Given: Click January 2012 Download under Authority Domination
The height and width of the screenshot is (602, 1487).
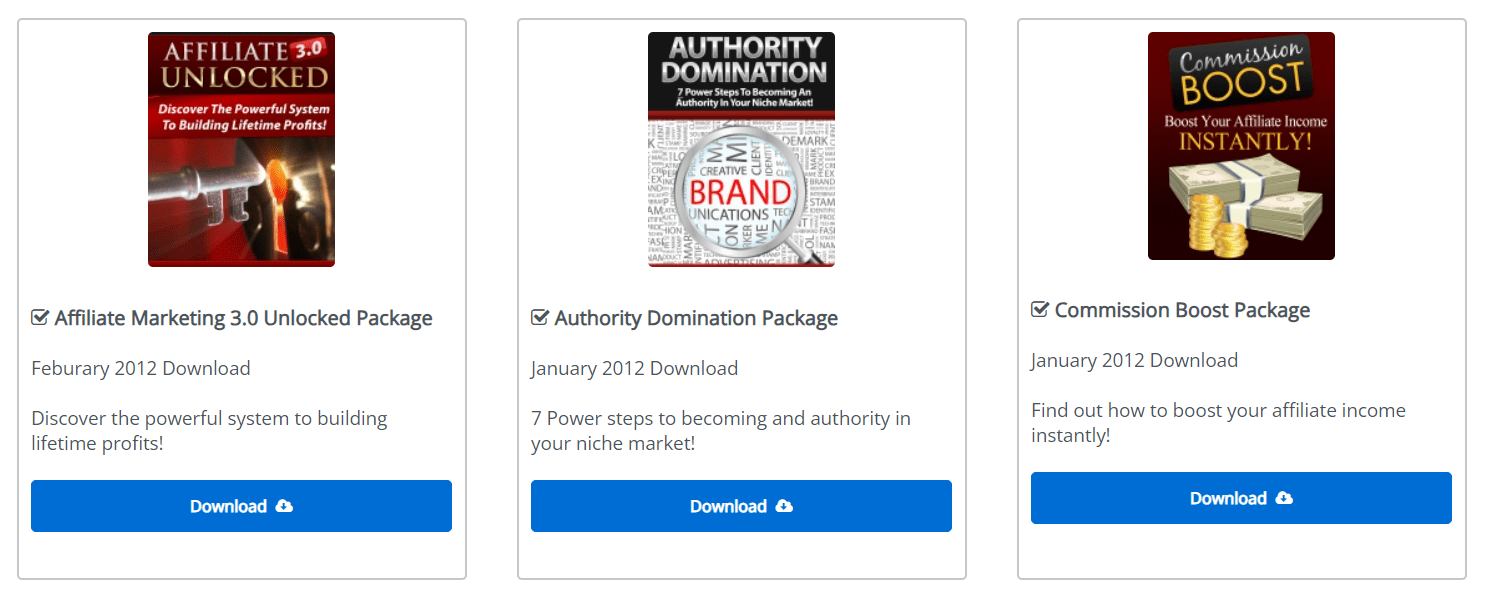Looking at the screenshot, I should tap(634, 368).
